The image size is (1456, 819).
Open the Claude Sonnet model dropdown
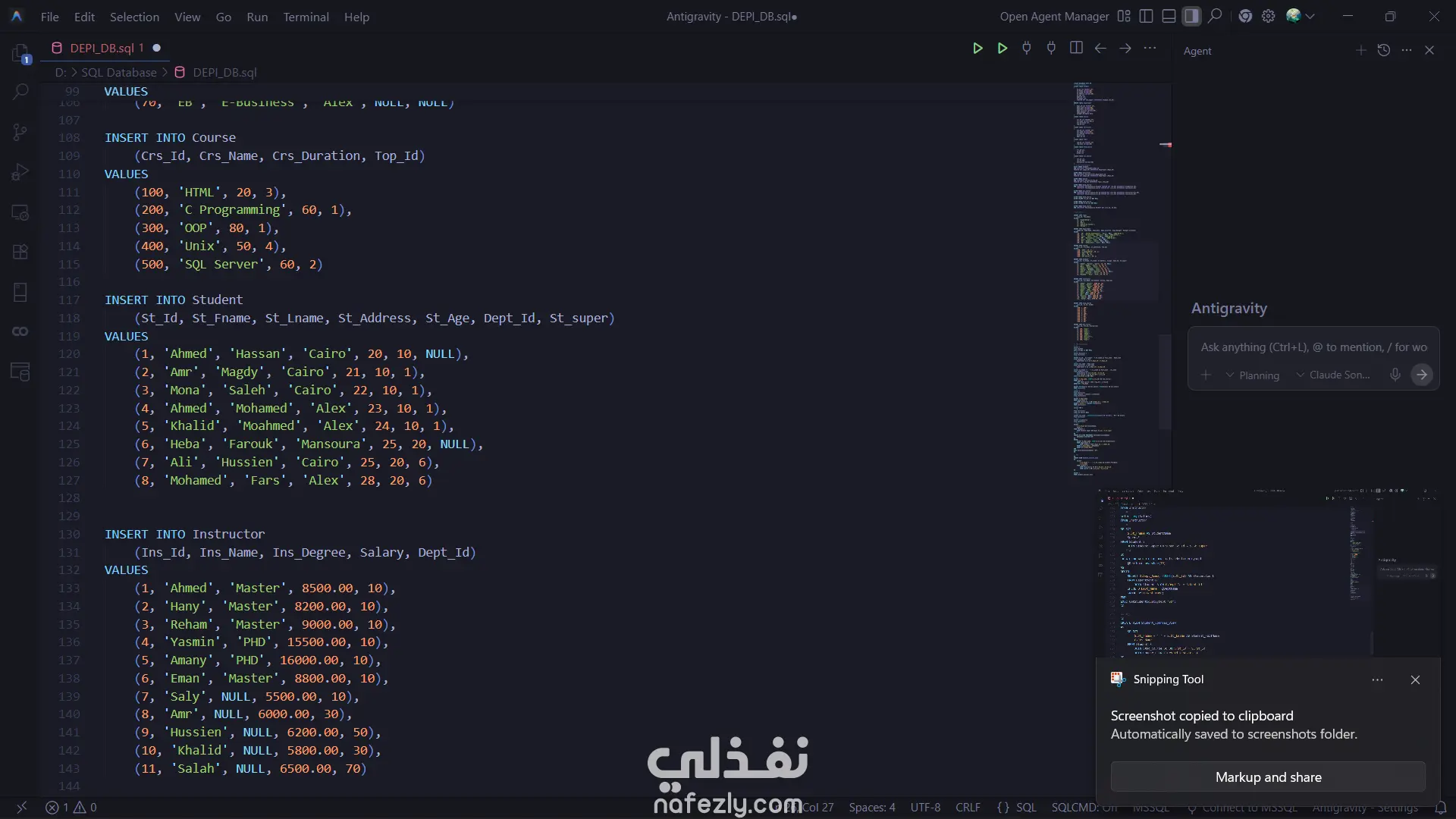click(1333, 375)
